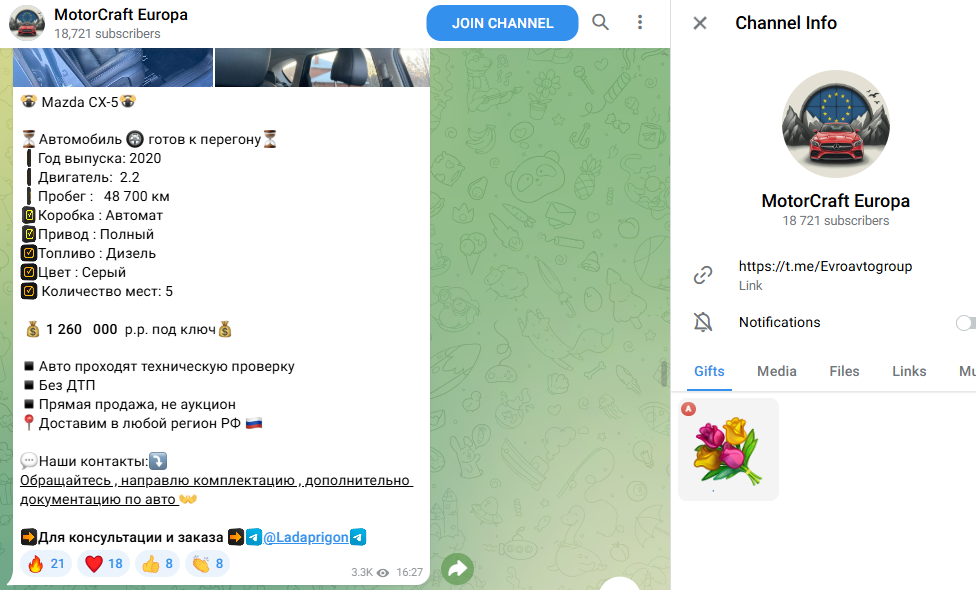The image size is (976, 590).
Task: Switch to the Gifts tab
Action: [709, 372]
